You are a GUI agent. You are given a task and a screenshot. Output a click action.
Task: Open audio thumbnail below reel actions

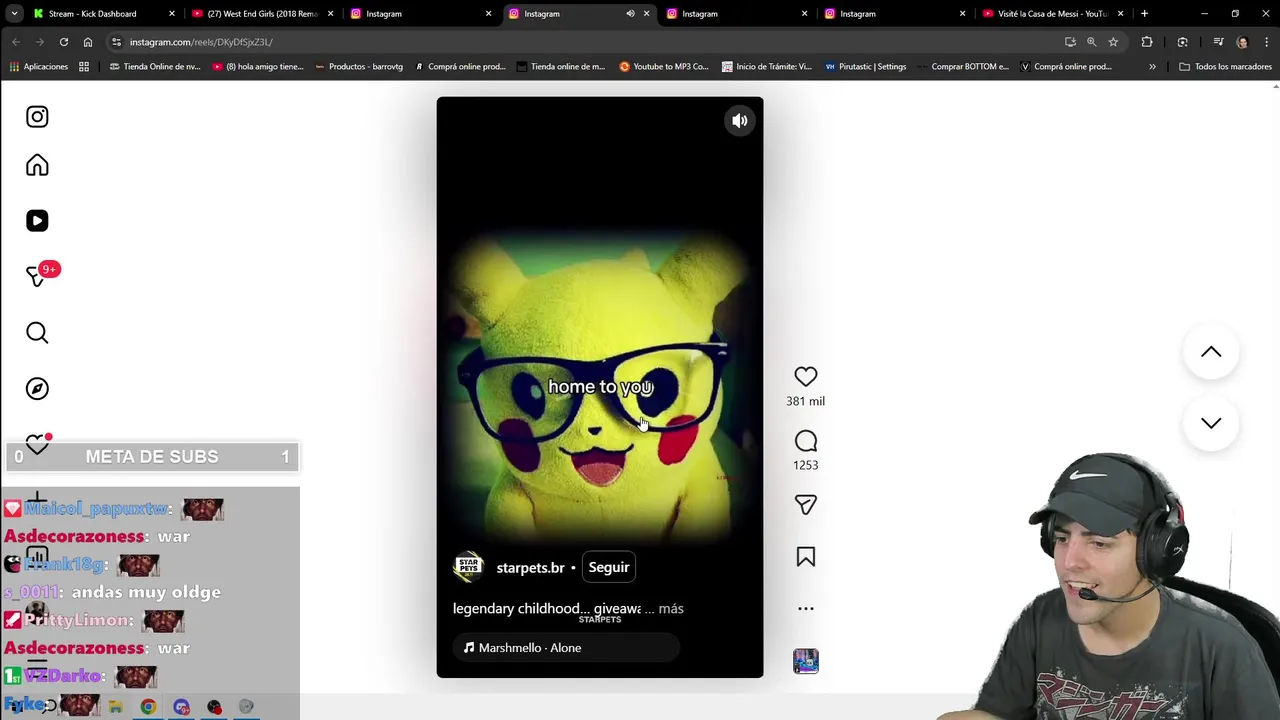coord(806,661)
